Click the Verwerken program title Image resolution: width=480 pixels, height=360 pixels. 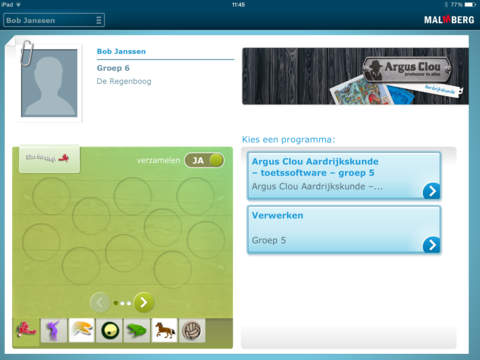click(277, 215)
